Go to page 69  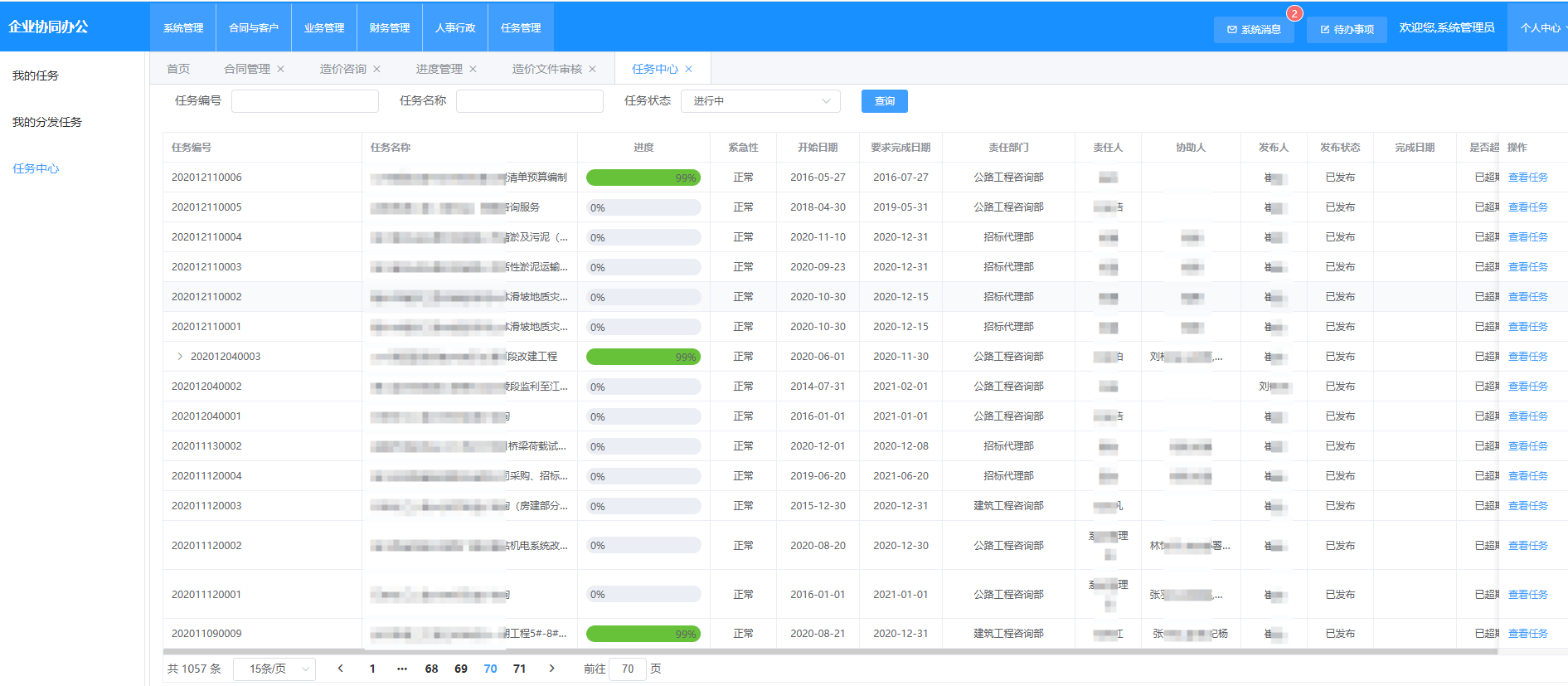(461, 669)
